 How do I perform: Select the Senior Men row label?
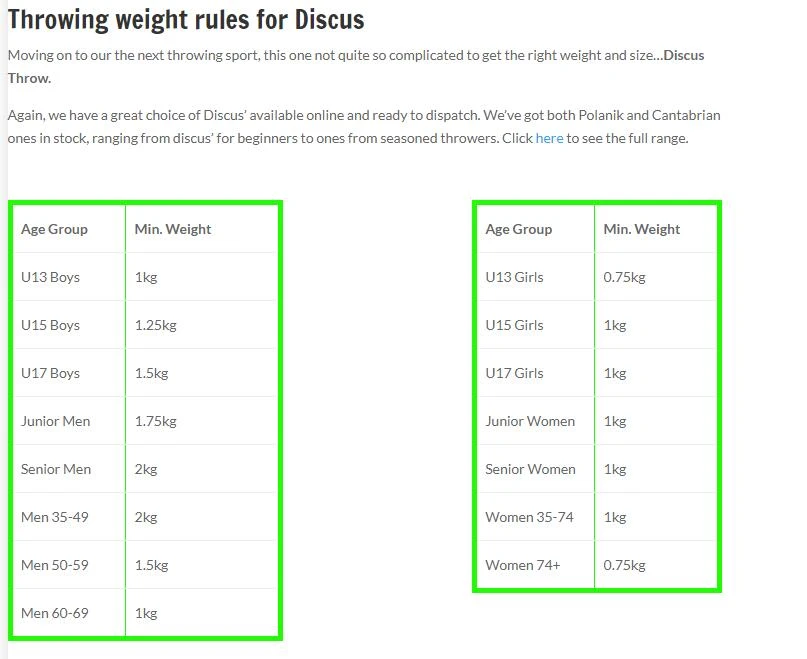point(56,469)
